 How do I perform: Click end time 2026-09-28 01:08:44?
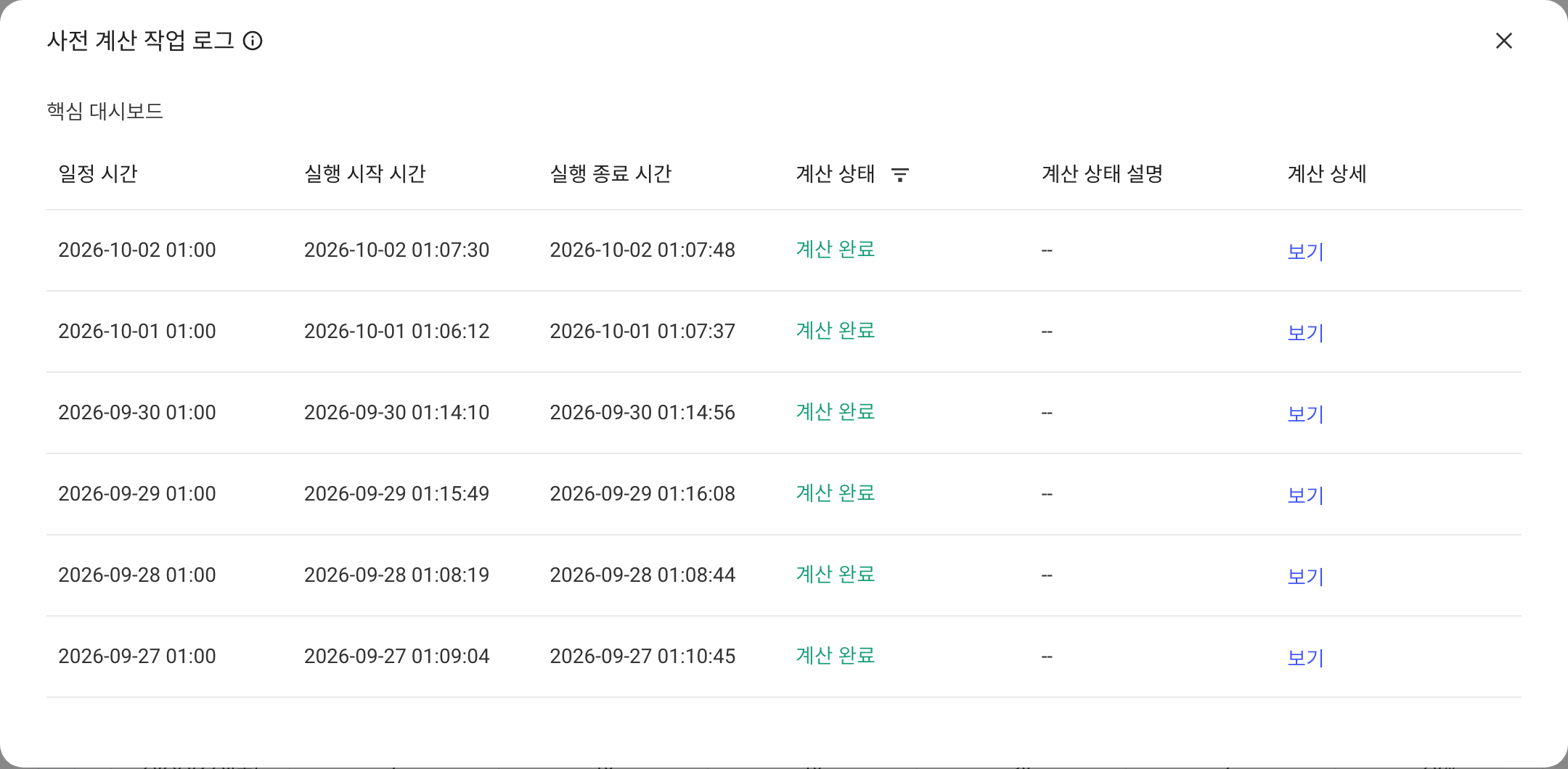tap(642, 575)
